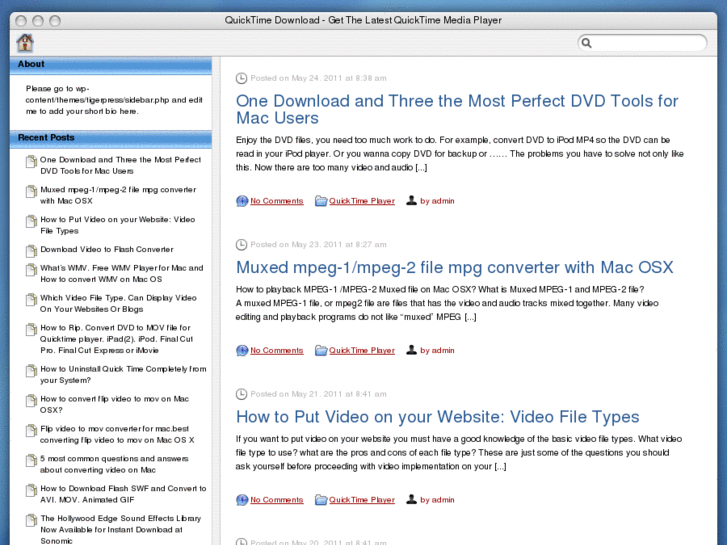Click 'by admin' text under Put Video post
This screenshot has width=727, height=545.
click(437, 500)
